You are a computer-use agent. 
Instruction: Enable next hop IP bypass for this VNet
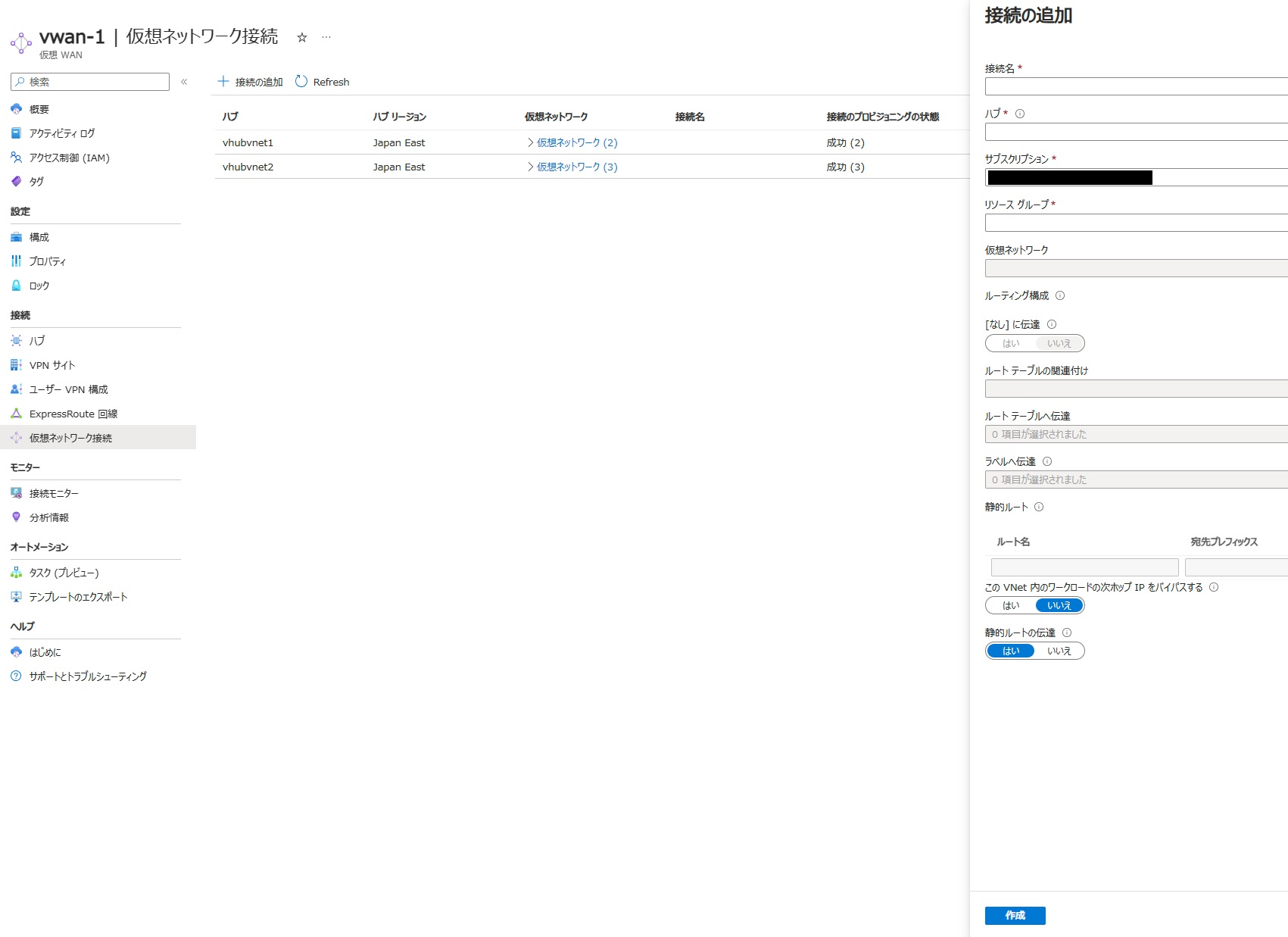tap(1012, 605)
